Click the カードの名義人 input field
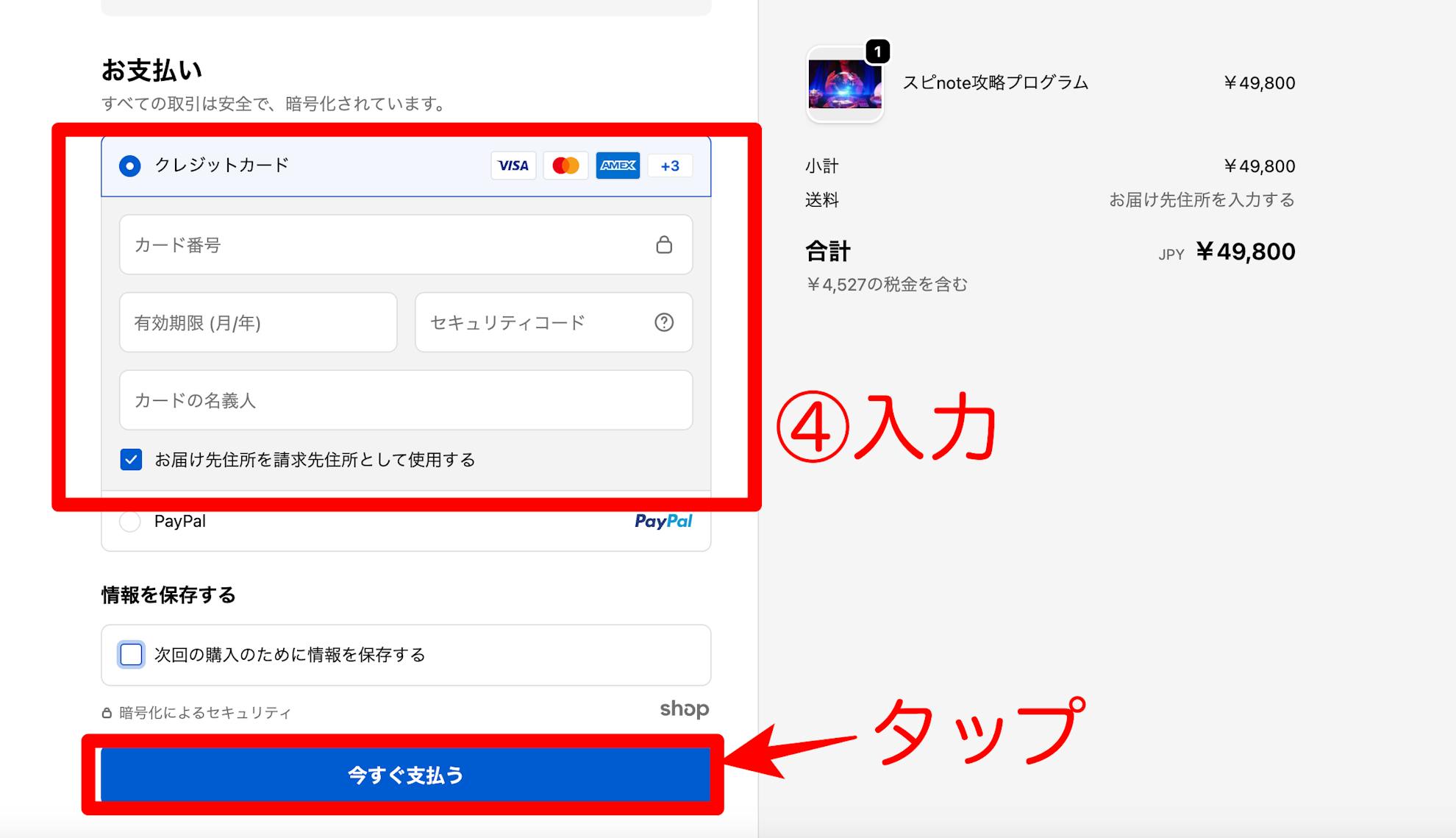Screen dimensions: 1456x838 pos(405,400)
